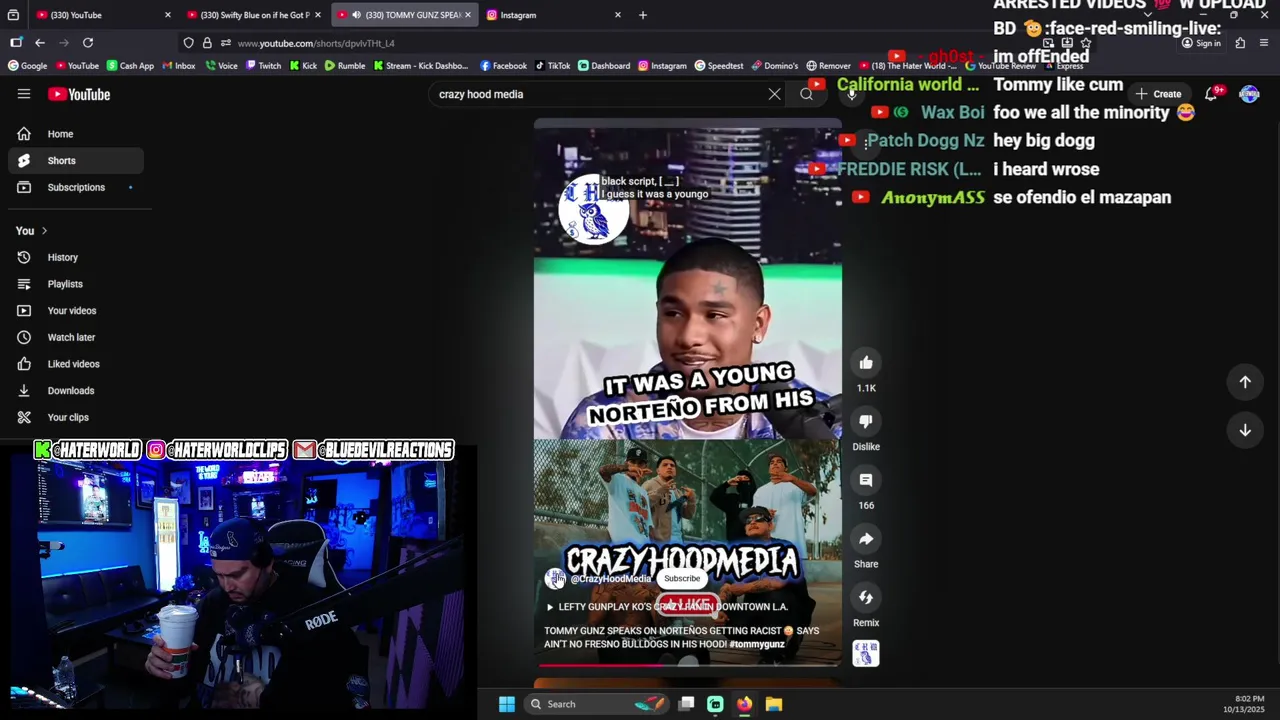Open Kick bookmark
Image resolution: width=1280 pixels, height=720 pixels.
(x=303, y=66)
